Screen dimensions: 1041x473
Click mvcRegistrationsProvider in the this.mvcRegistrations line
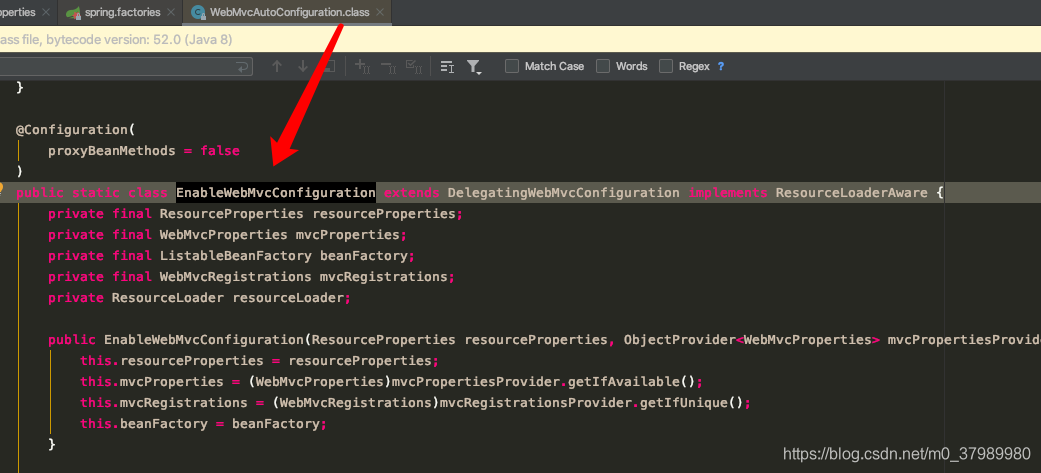[535, 403]
